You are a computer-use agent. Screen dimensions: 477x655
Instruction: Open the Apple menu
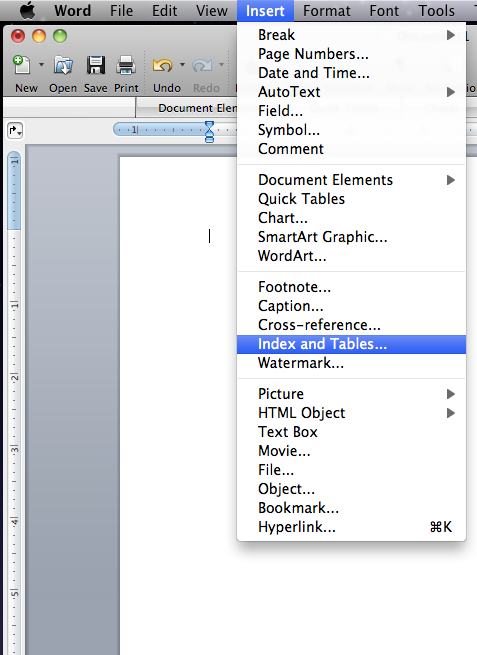28,10
